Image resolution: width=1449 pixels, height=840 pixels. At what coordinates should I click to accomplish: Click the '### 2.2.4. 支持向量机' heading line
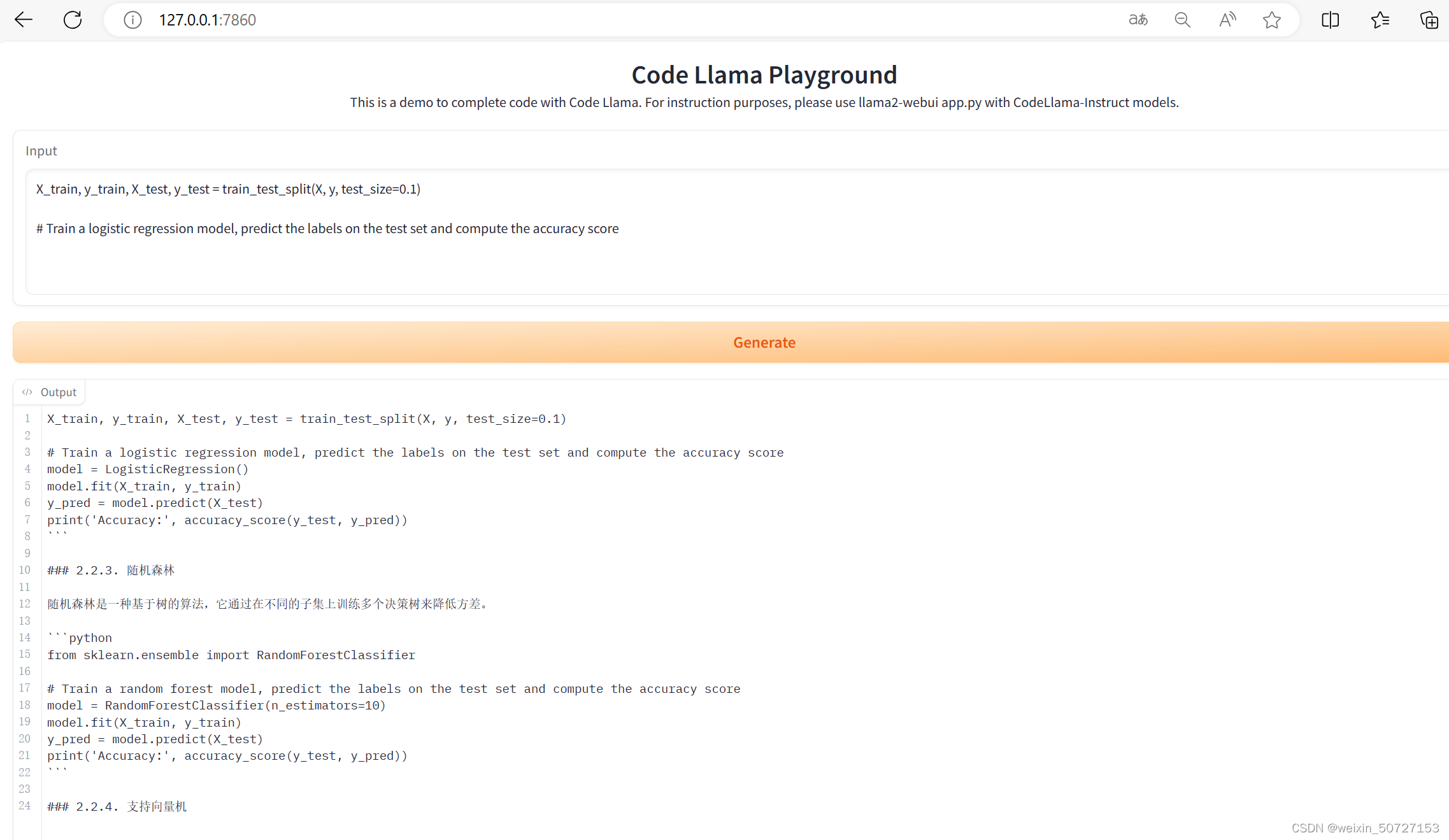(x=117, y=807)
